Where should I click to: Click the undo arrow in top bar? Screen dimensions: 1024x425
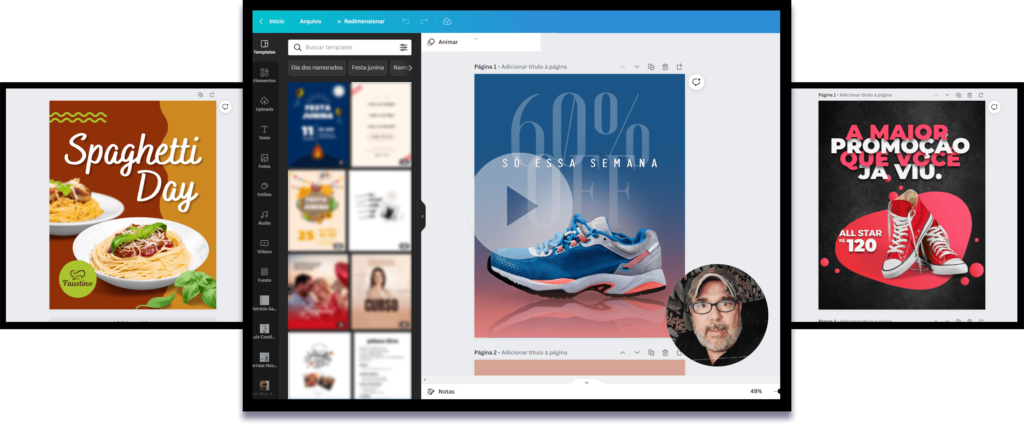[406, 21]
